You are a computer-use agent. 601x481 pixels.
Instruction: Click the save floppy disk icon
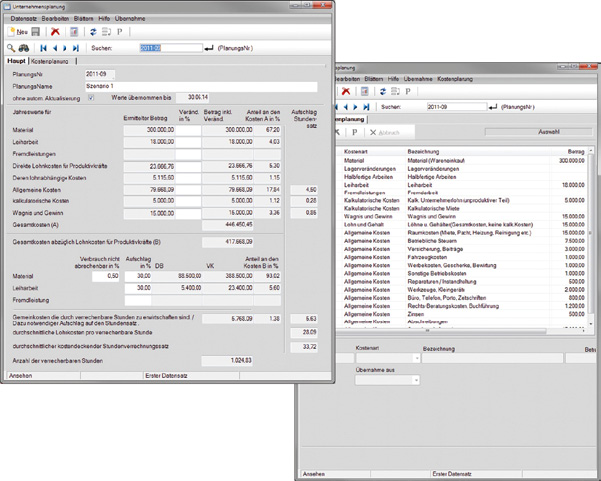click(36, 32)
